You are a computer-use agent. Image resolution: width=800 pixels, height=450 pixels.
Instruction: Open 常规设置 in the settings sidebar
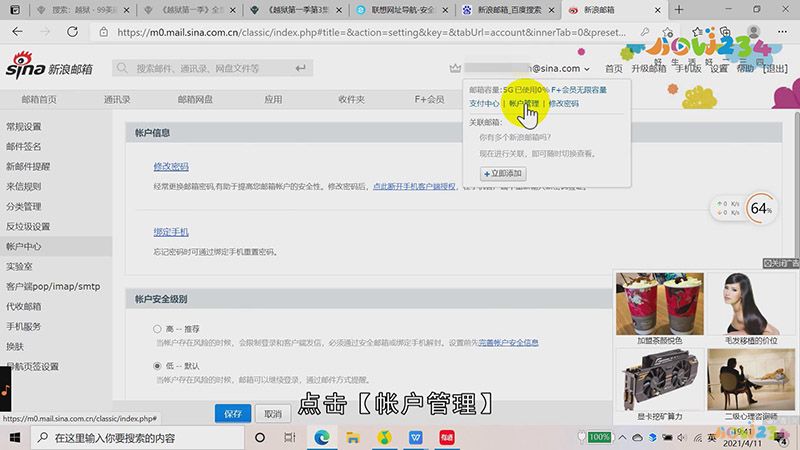point(23,127)
